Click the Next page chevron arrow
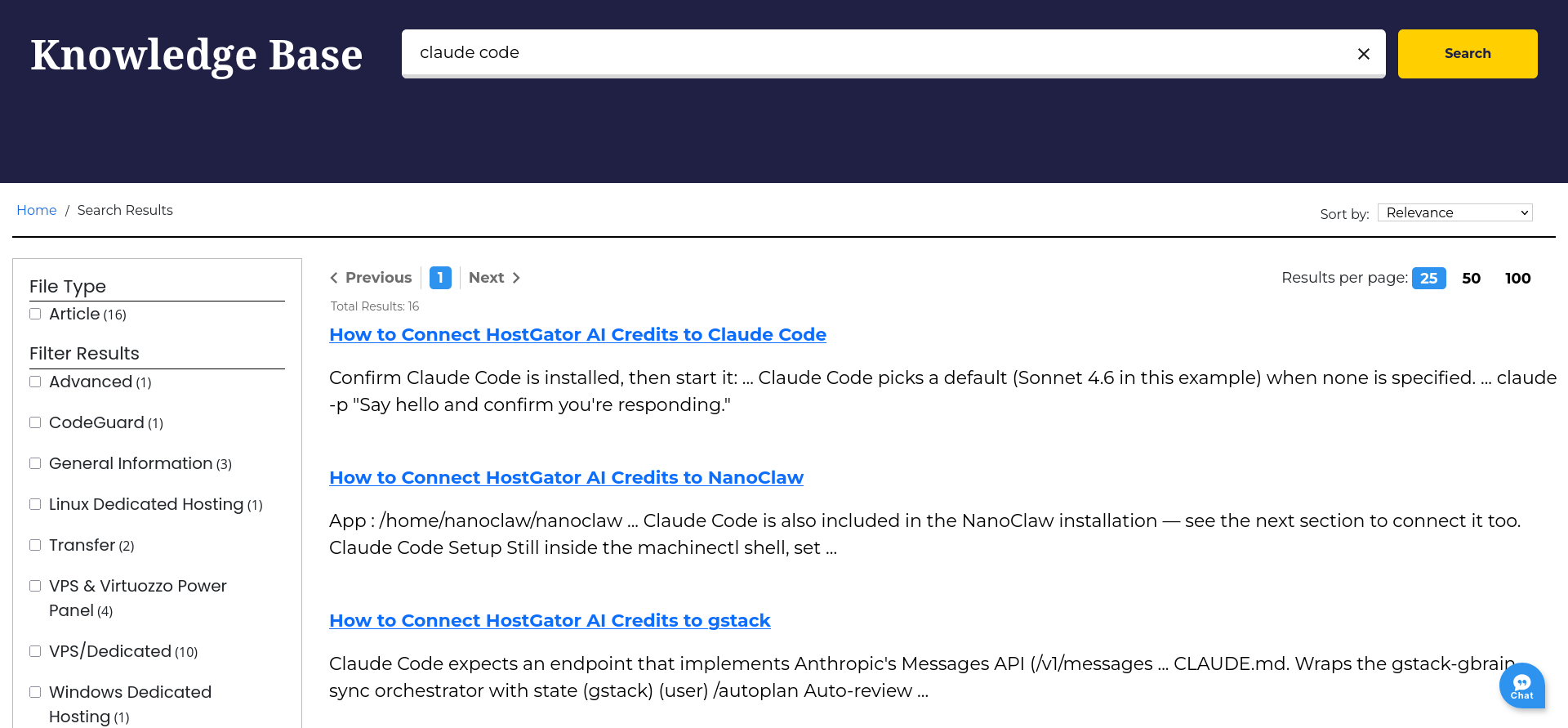The image size is (1568, 728). point(516,278)
